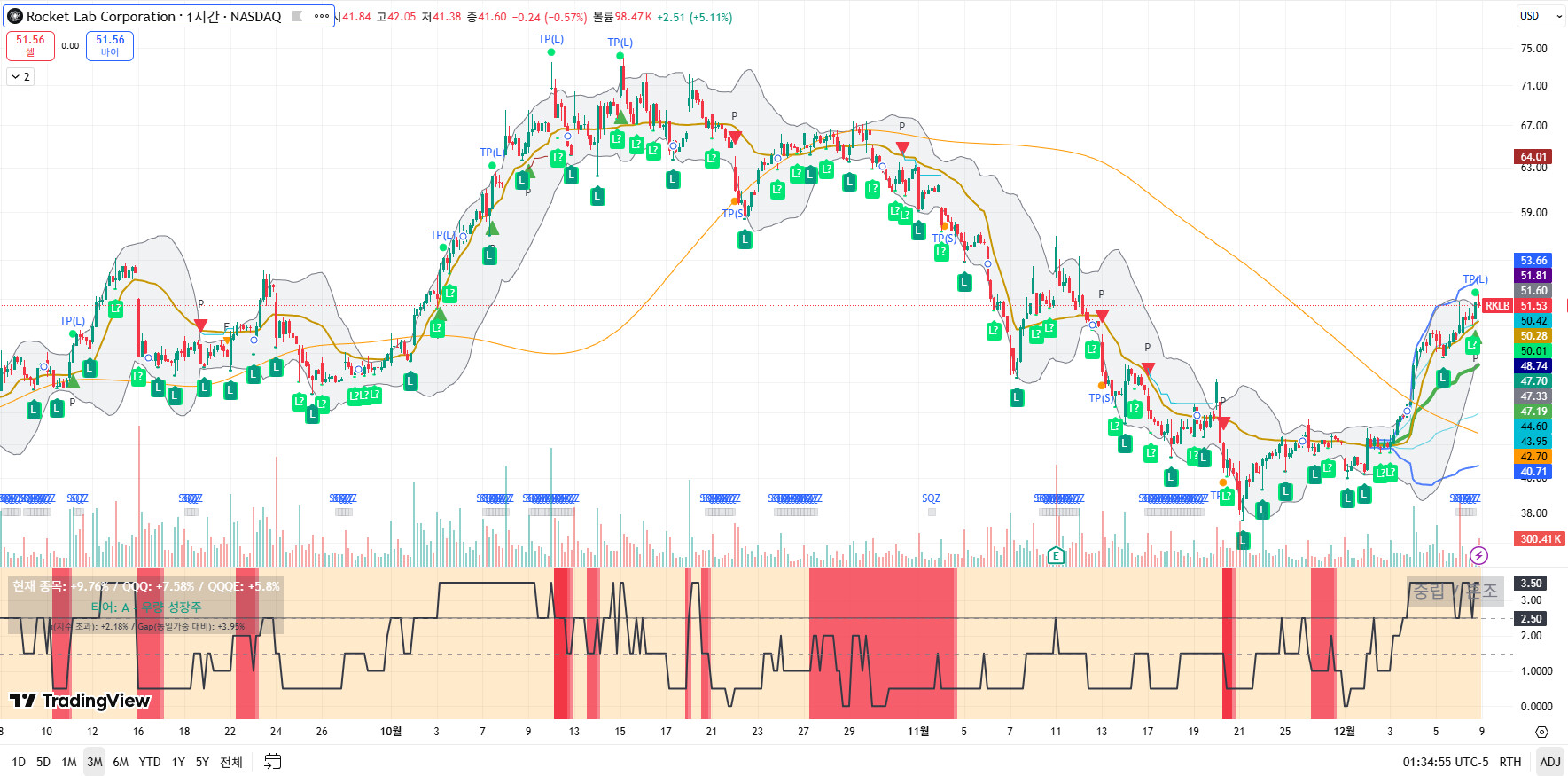The image size is (1568, 776).
Task: Click the -0.24 (-0.57%) change readout
Action: tap(550, 17)
